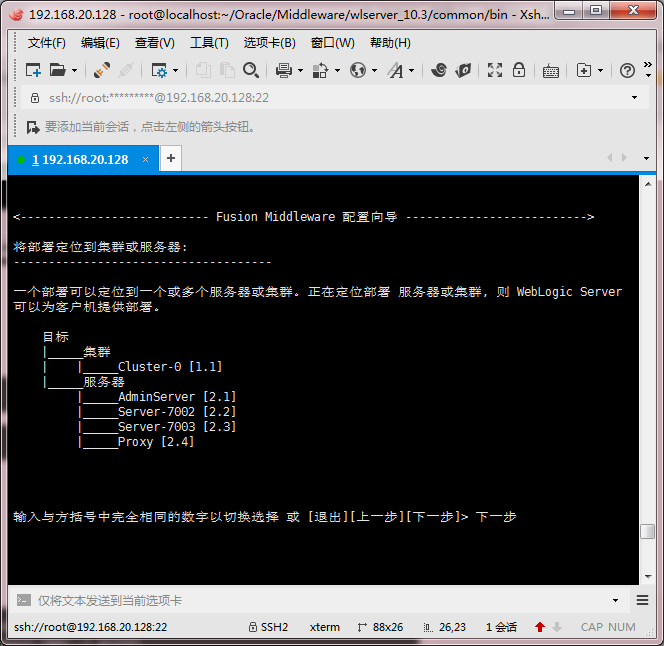
Task: Click the Copy toolbar icon
Action: pyautogui.click(x=203, y=70)
